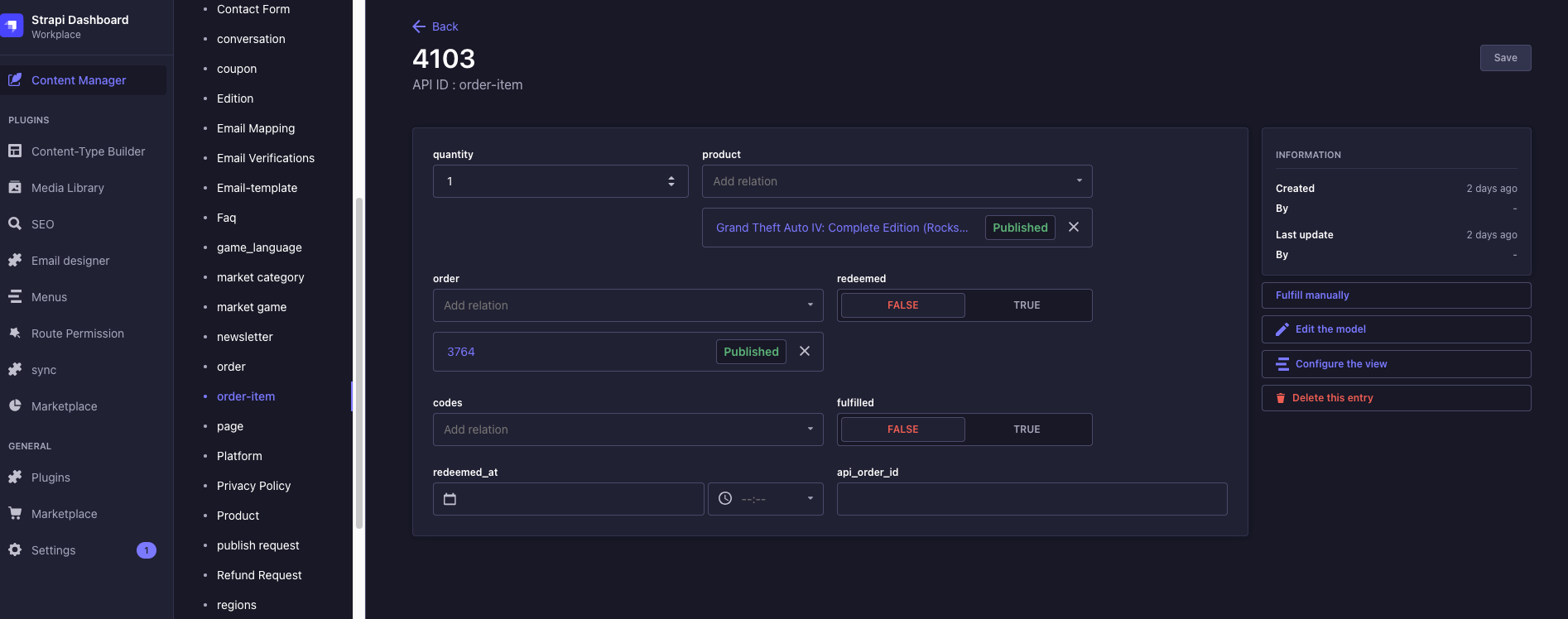Viewport: 1568px width, 619px height.
Task: Click the sync plugin puzzle icon
Action: pyautogui.click(x=15, y=369)
